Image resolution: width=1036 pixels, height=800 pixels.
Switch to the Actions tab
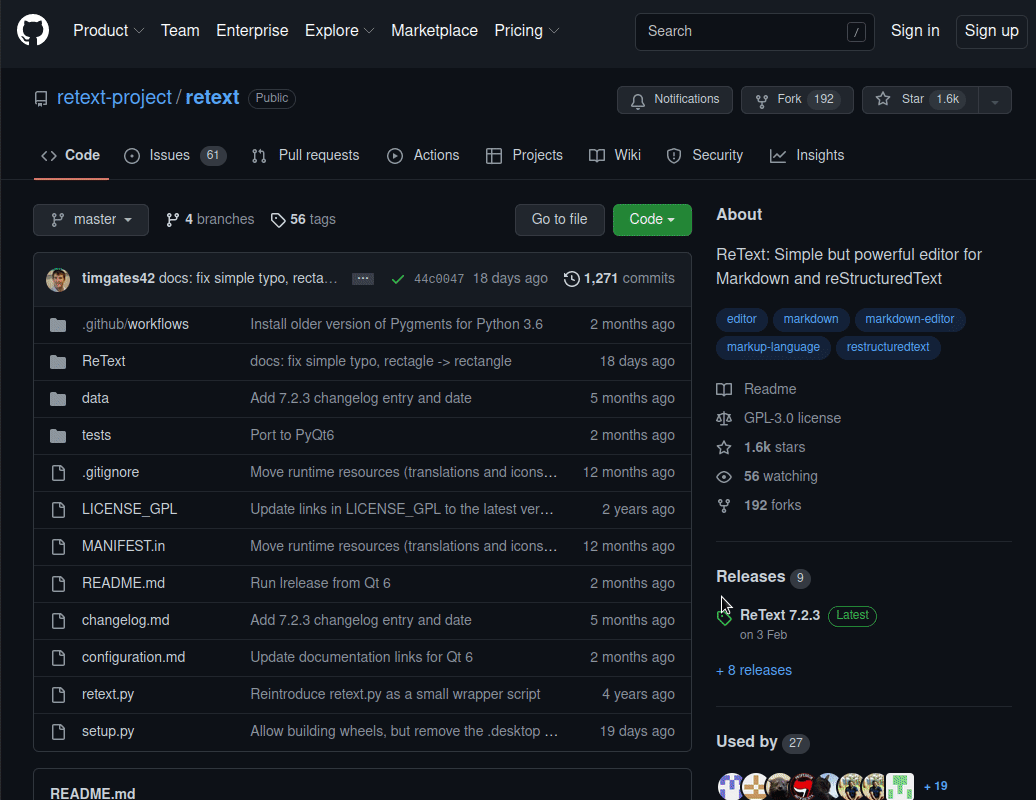[x=423, y=155]
